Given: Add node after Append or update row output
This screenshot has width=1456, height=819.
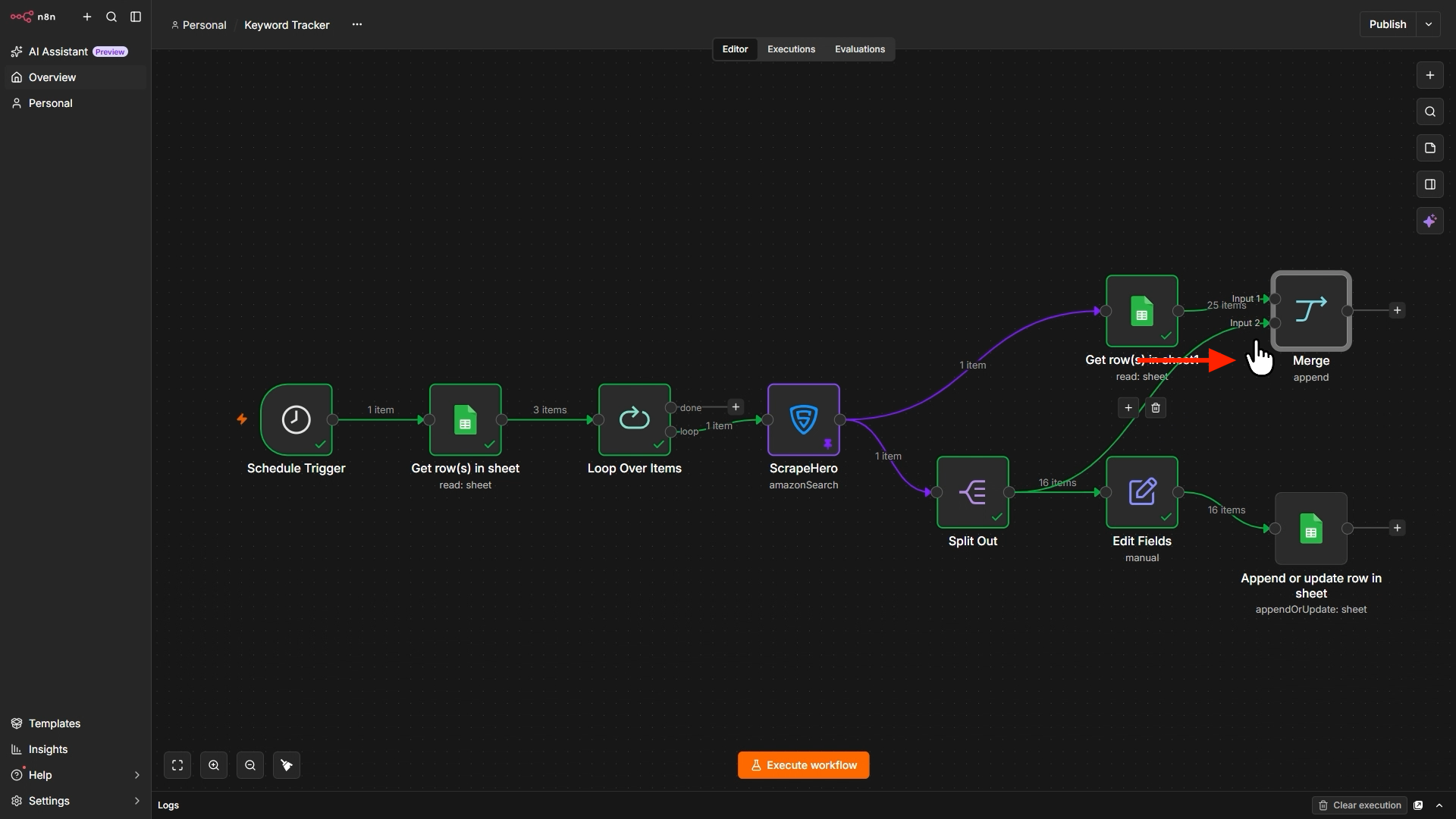Looking at the screenshot, I should click(1397, 528).
